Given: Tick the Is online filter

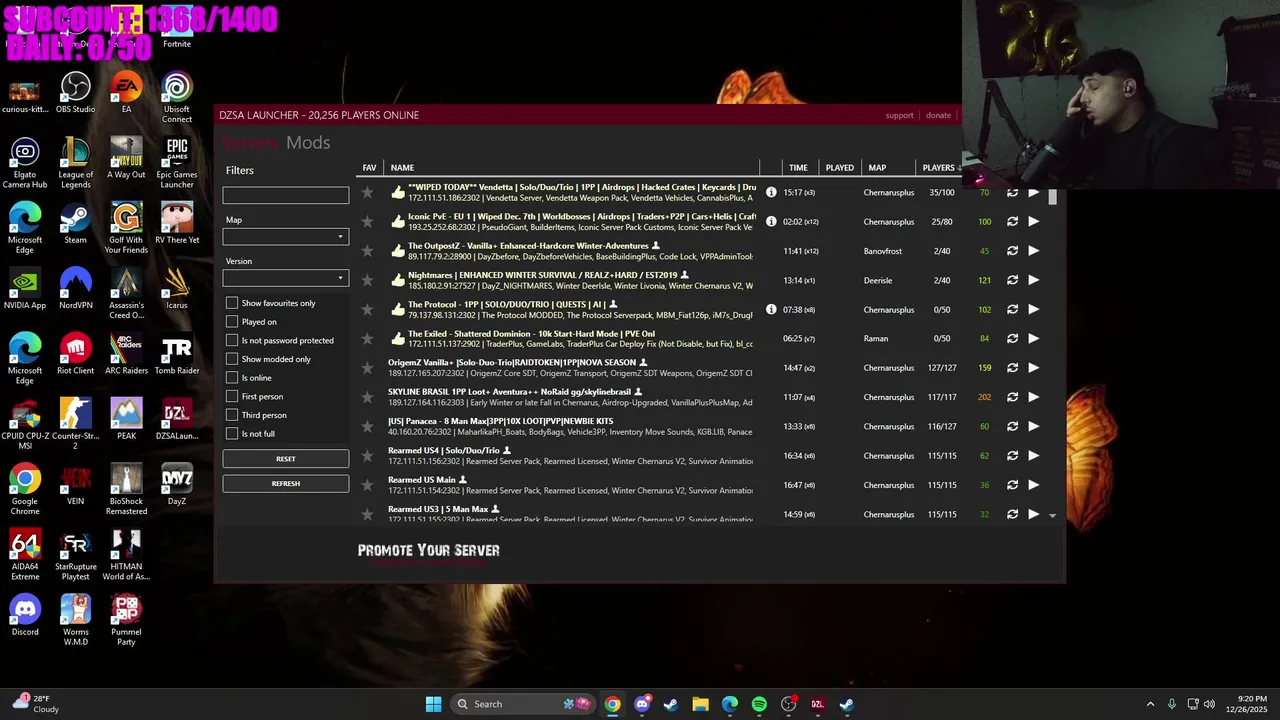Looking at the screenshot, I should 232,378.
